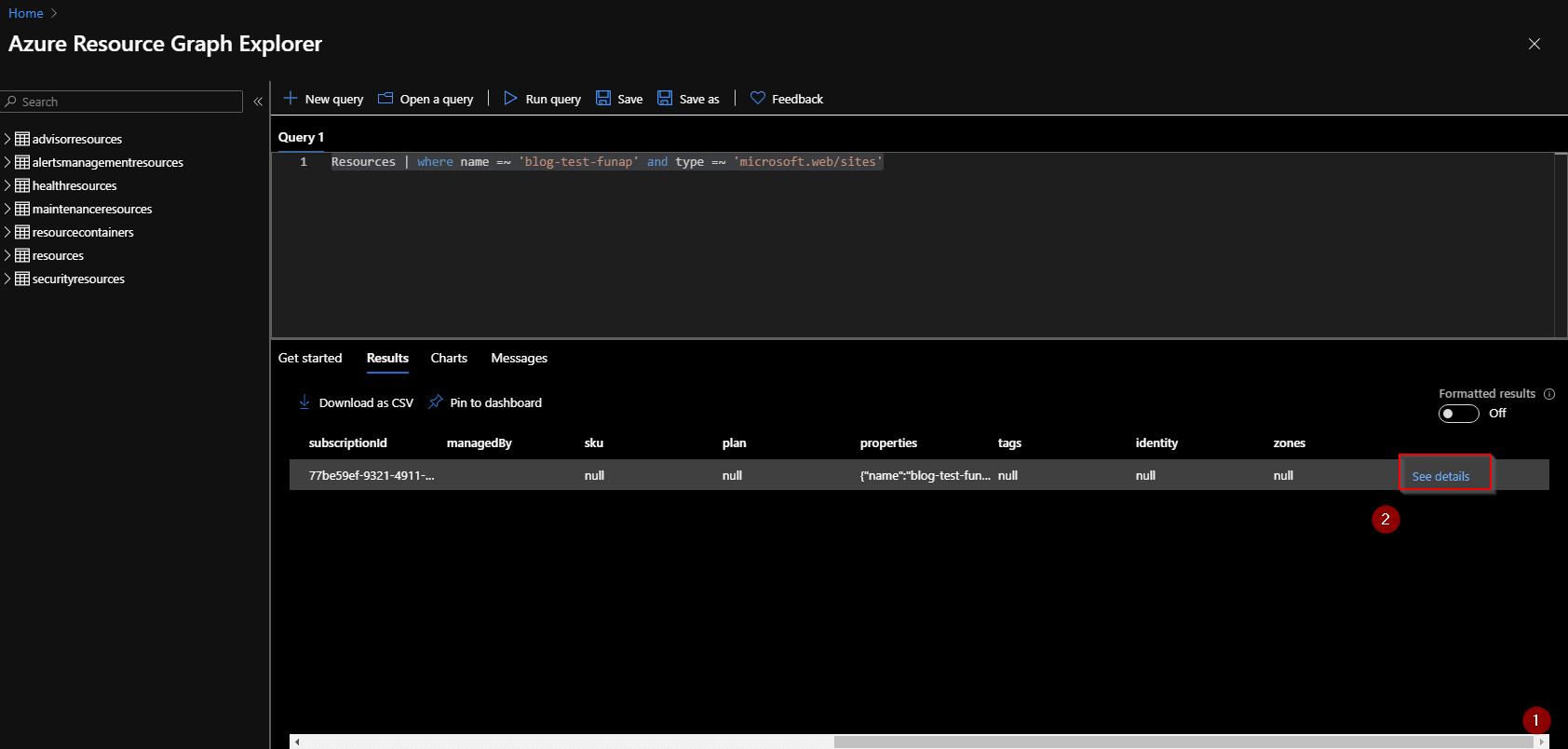Click the Feedback label

pyautogui.click(x=797, y=99)
